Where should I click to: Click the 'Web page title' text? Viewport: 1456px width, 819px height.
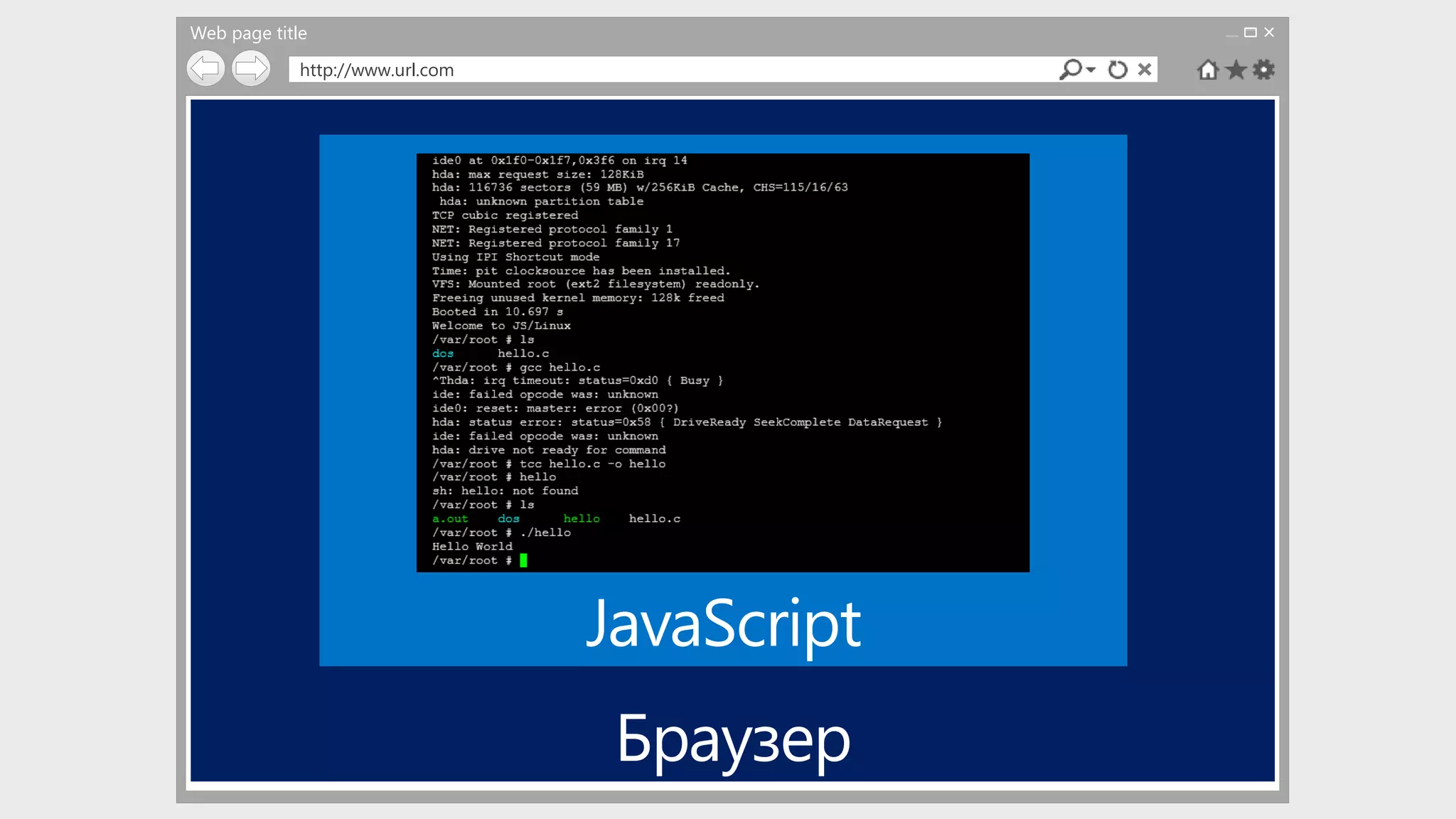[249, 33]
